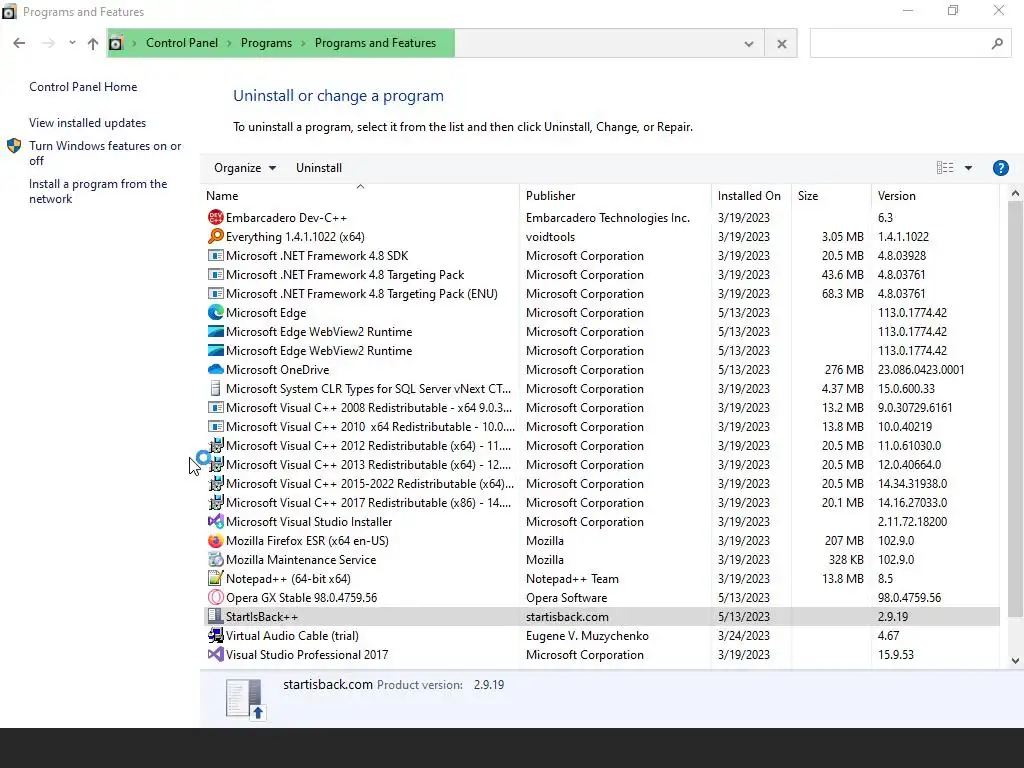This screenshot has height=768, width=1024.
Task: Expand chevron after Control Panel breadcrumb
Action: (x=229, y=43)
